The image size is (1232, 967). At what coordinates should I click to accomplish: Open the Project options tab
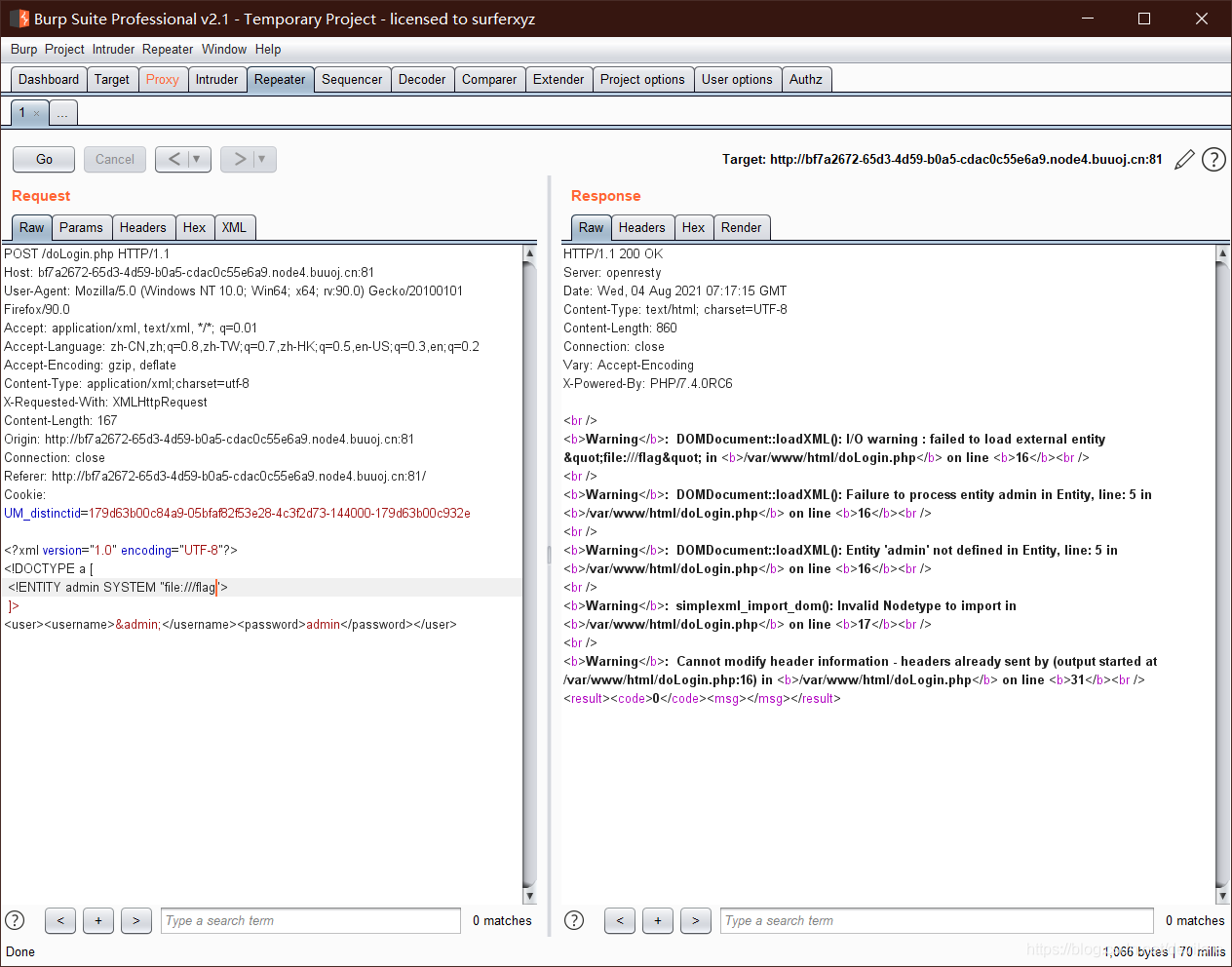[642, 80]
